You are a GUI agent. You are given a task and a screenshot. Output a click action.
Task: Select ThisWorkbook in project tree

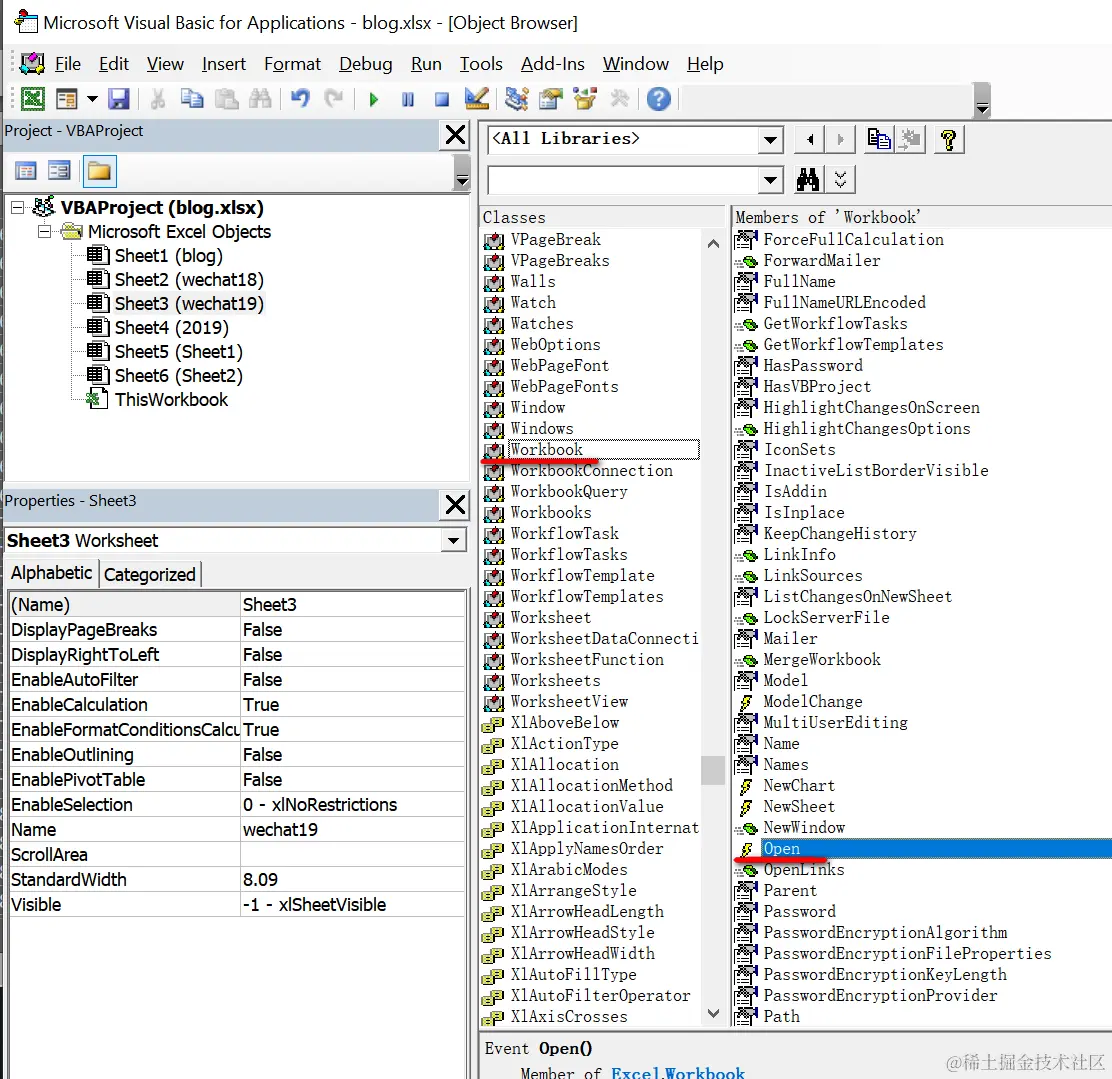point(172,400)
